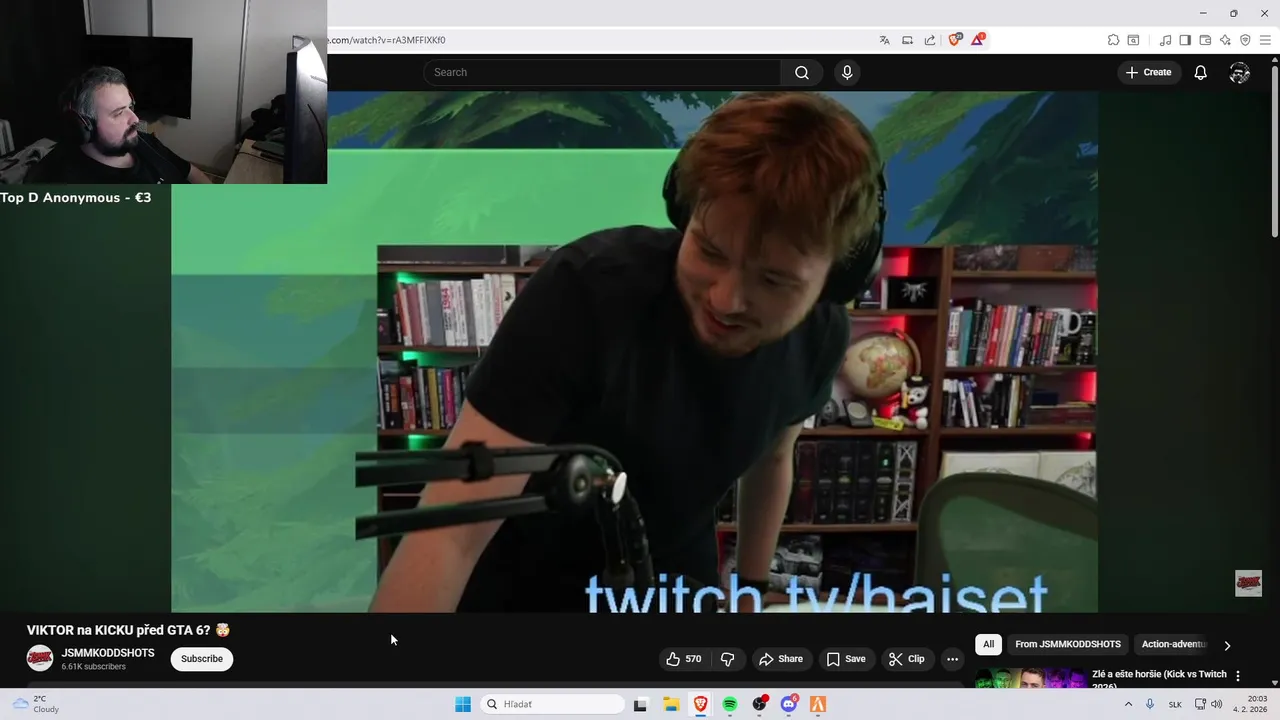Expand the hidden system tray icons chevron
Image resolution: width=1280 pixels, height=720 pixels.
1129,704
